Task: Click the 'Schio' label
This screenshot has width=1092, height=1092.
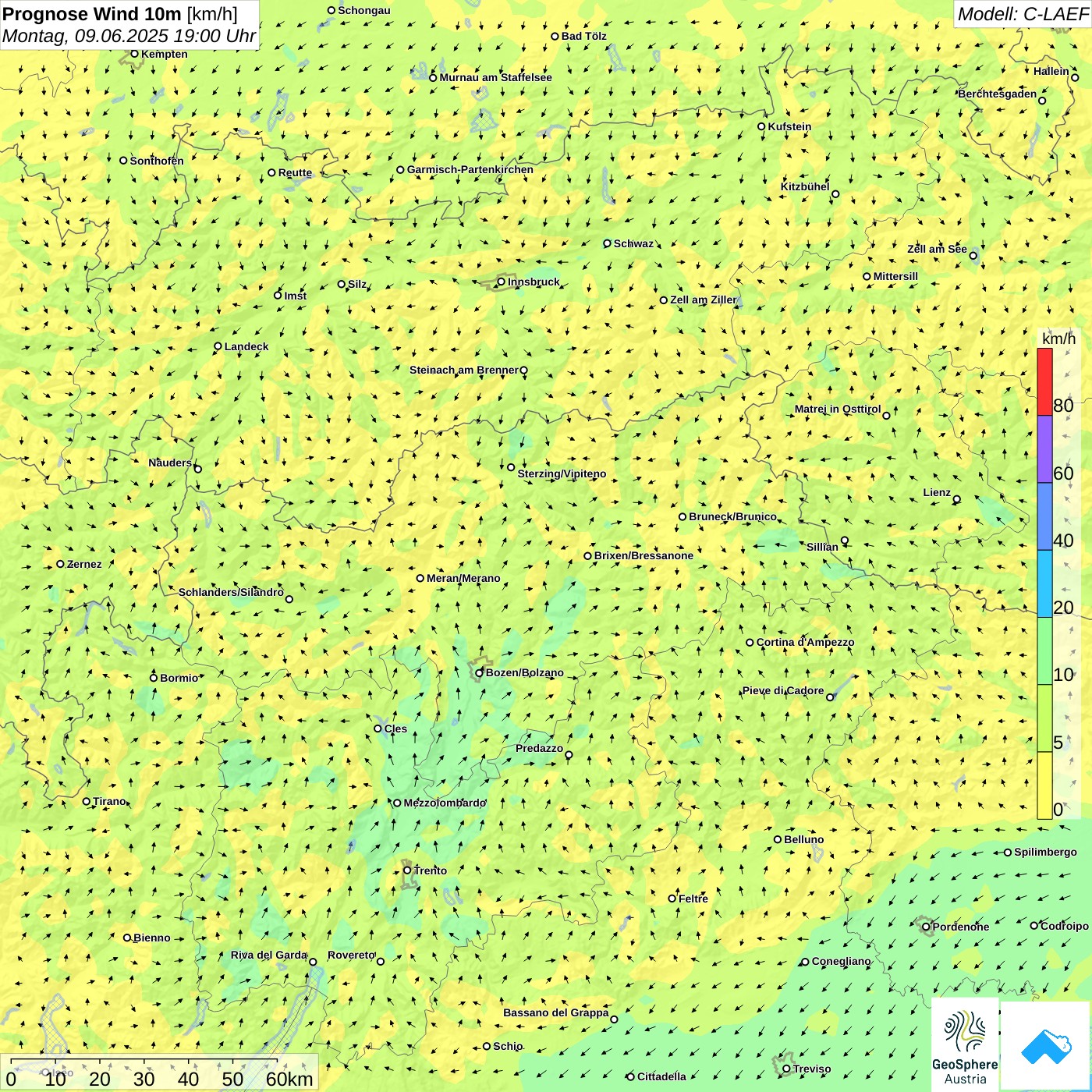Action: click(x=508, y=1046)
